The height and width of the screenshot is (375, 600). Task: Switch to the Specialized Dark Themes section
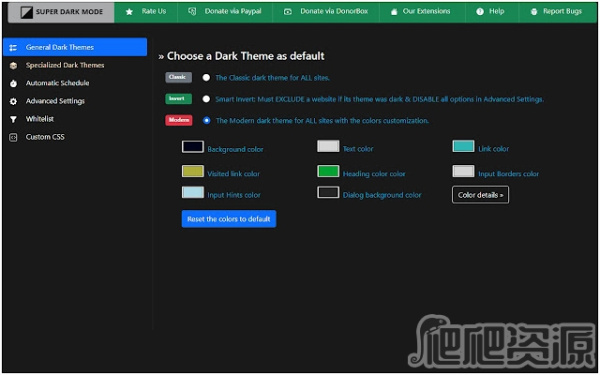pyautogui.click(x=75, y=65)
